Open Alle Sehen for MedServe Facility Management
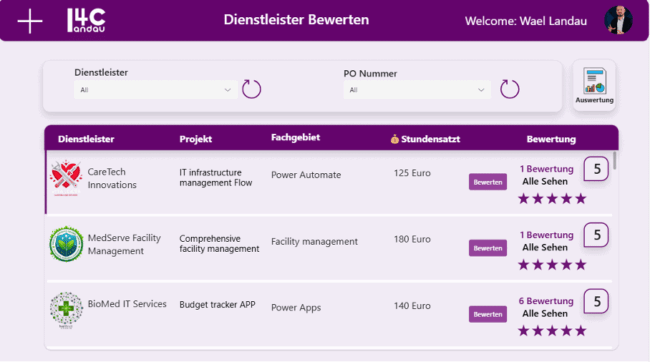This screenshot has width=650, height=362. [545, 248]
